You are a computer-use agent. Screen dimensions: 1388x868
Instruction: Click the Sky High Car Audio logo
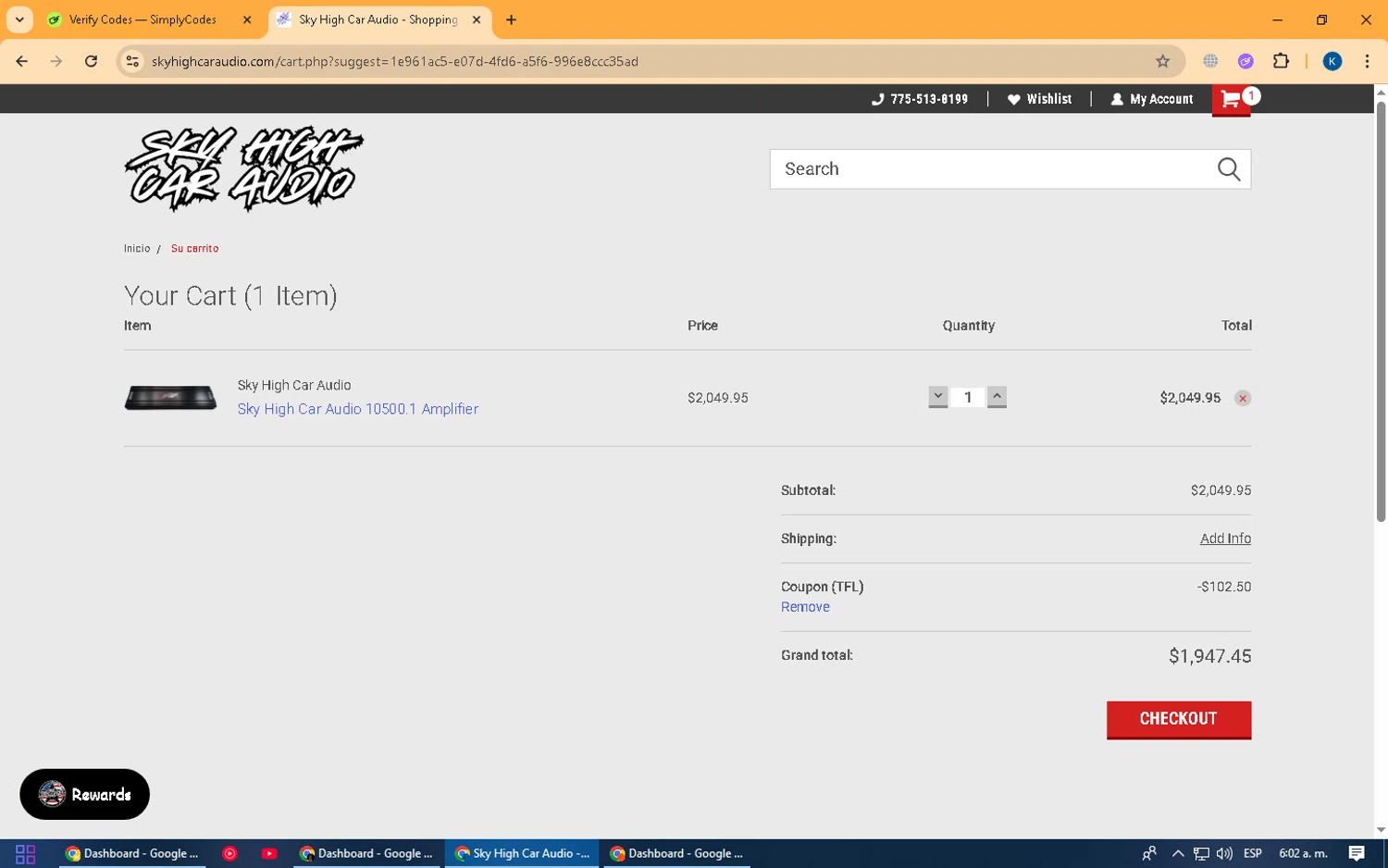(244, 168)
